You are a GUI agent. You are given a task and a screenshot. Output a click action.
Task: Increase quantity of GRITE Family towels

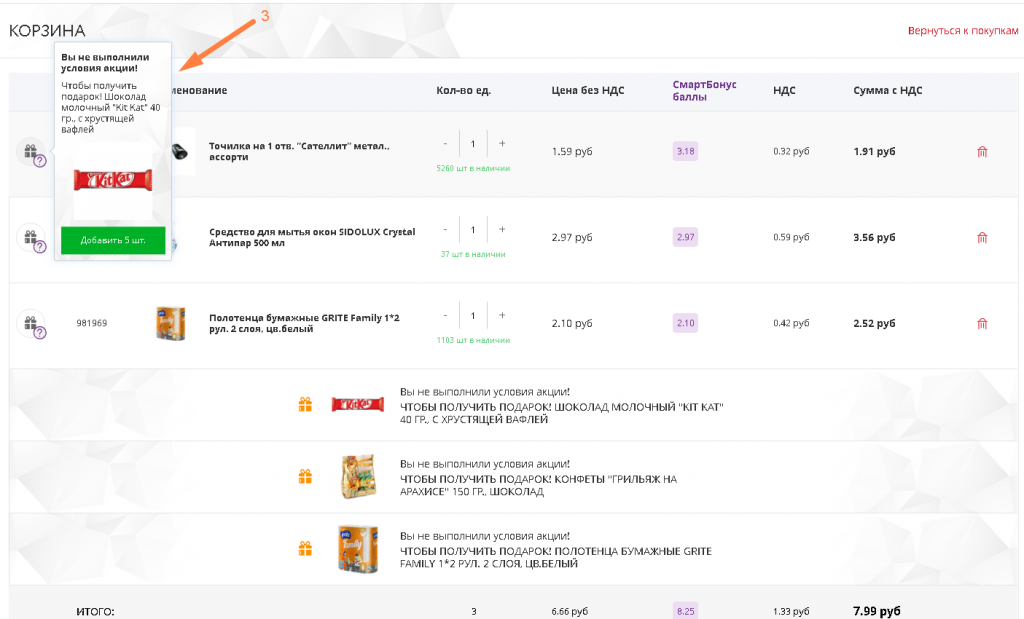[x=502, y=316]
